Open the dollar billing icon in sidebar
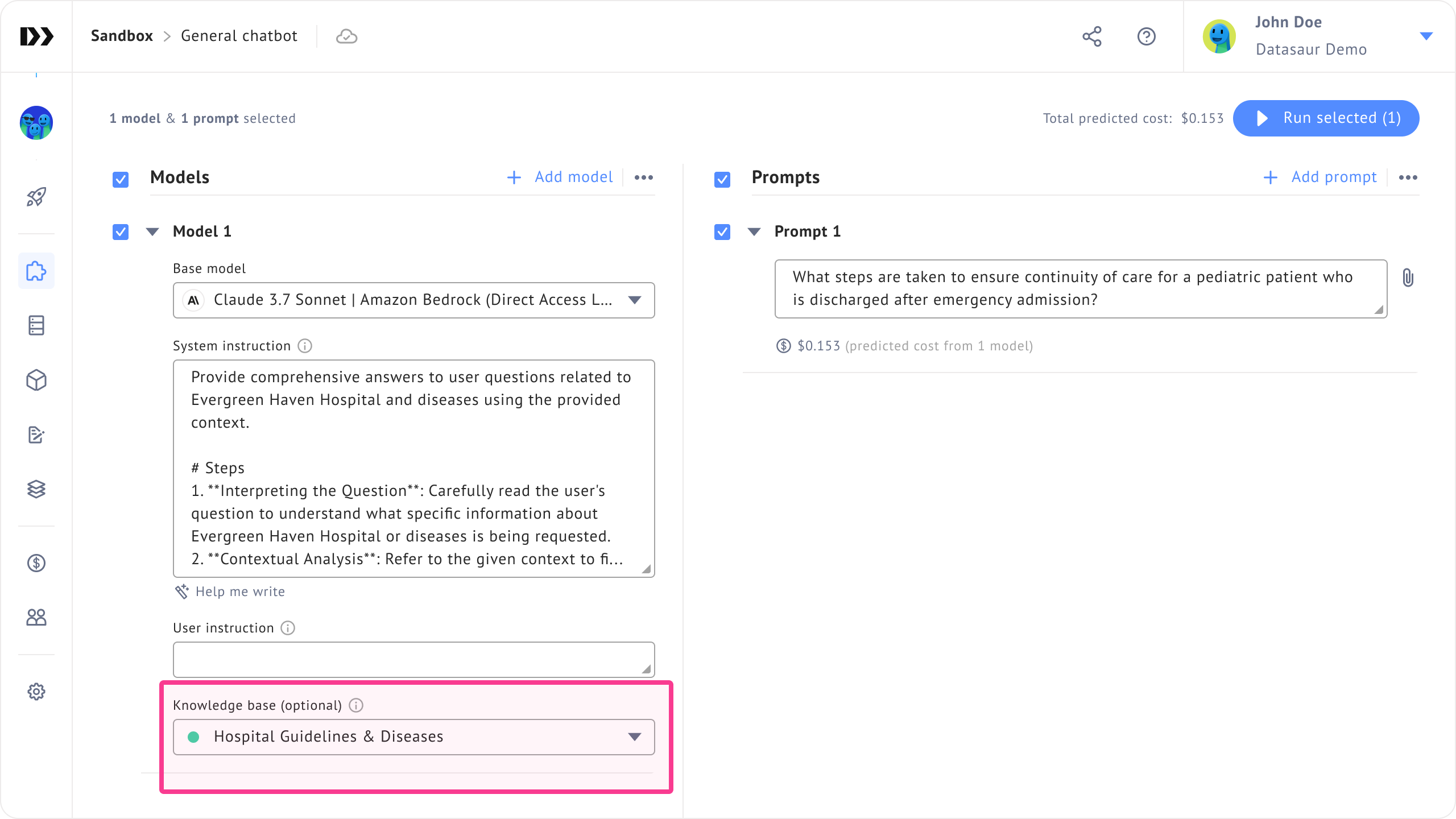This screenshot has height=819, width=1456. pos(36,563)
